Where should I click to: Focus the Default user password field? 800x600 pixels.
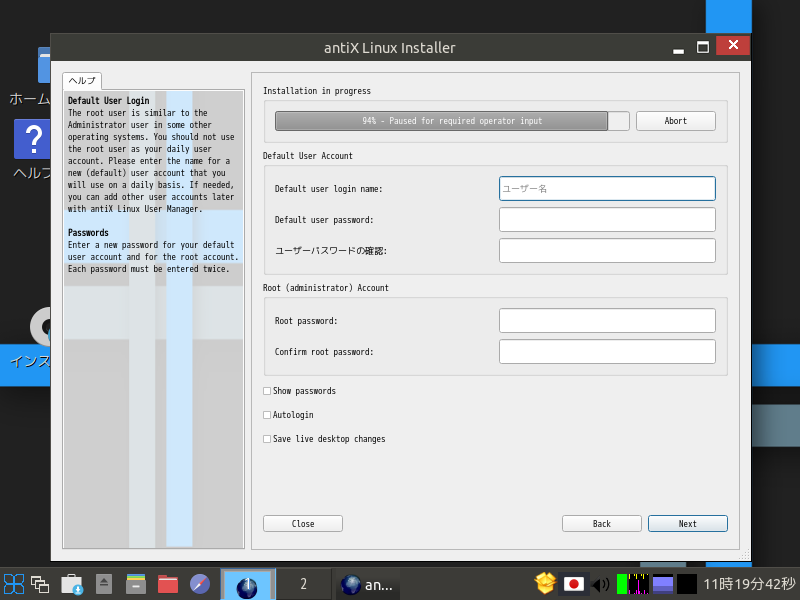607,220
